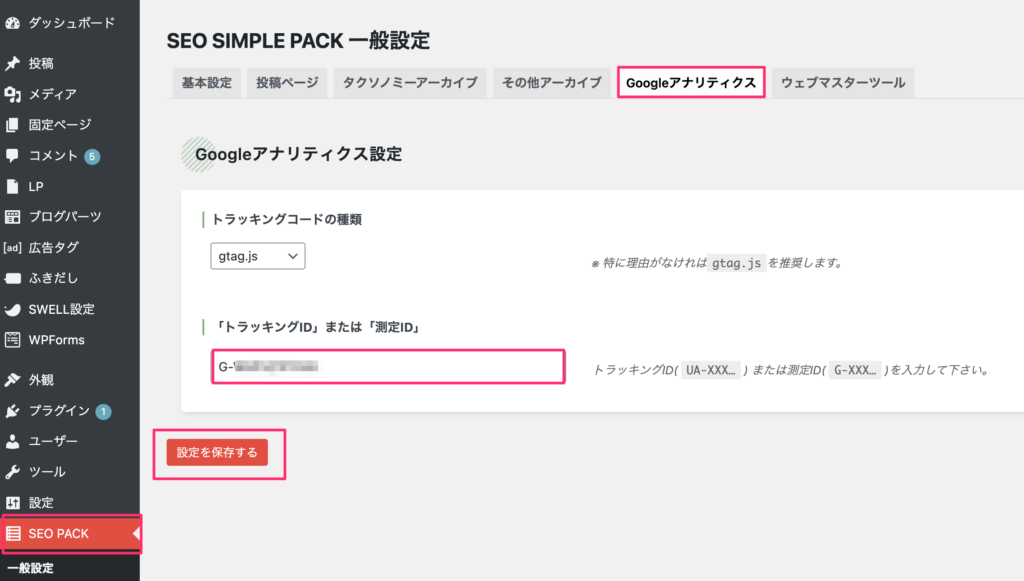Open the メディア media library icon
The height and width of the screenshot is (581, 1024).
coord(12,94)
